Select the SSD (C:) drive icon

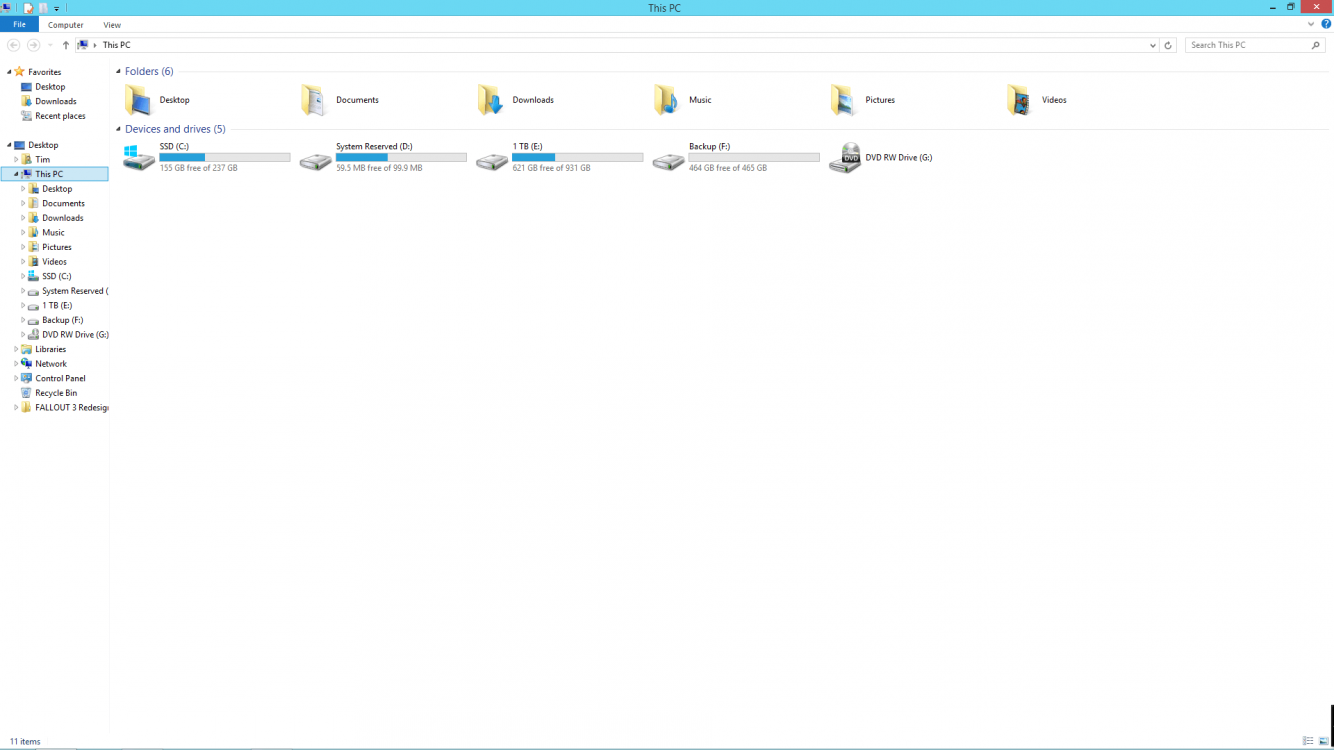pos(139,158)
